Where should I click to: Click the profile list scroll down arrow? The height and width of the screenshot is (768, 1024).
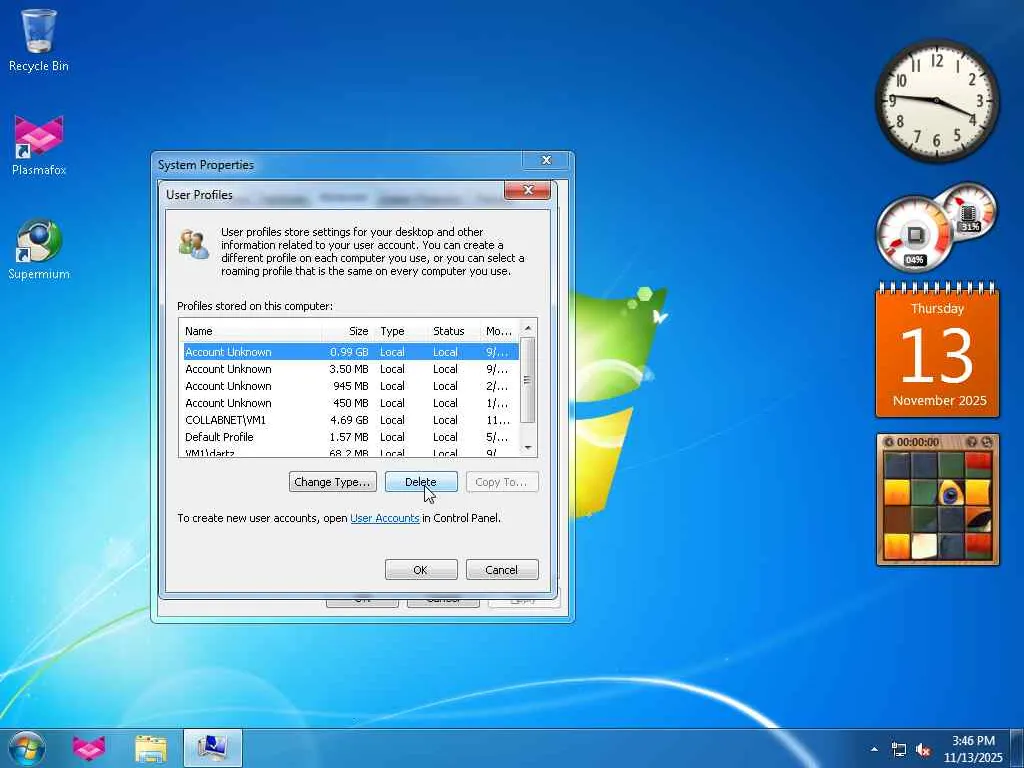click(528, 448)
